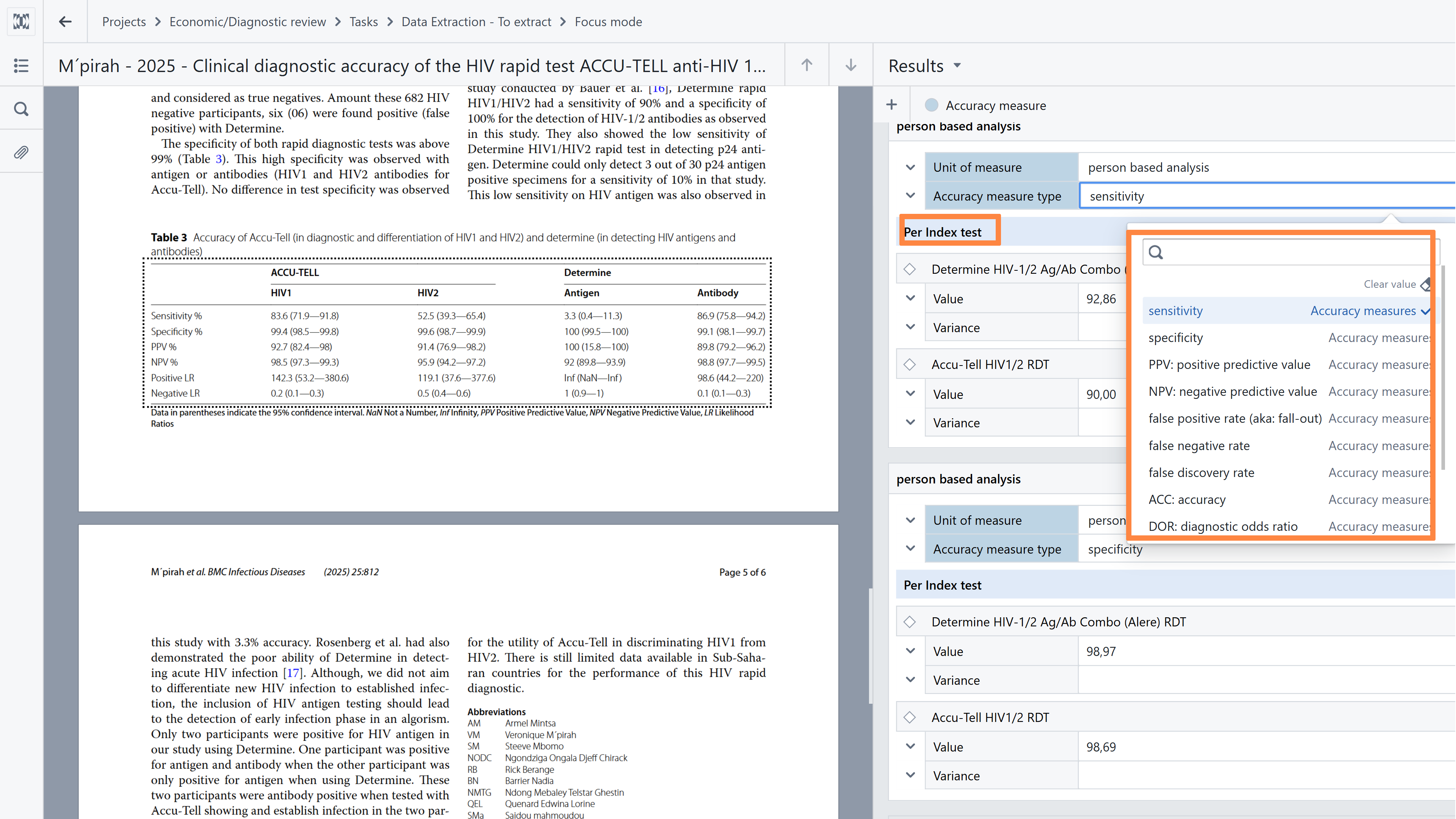Screen dimensions: 1456x819
Task: Go to previous reference with up arrow
Action: pos(806,65)
